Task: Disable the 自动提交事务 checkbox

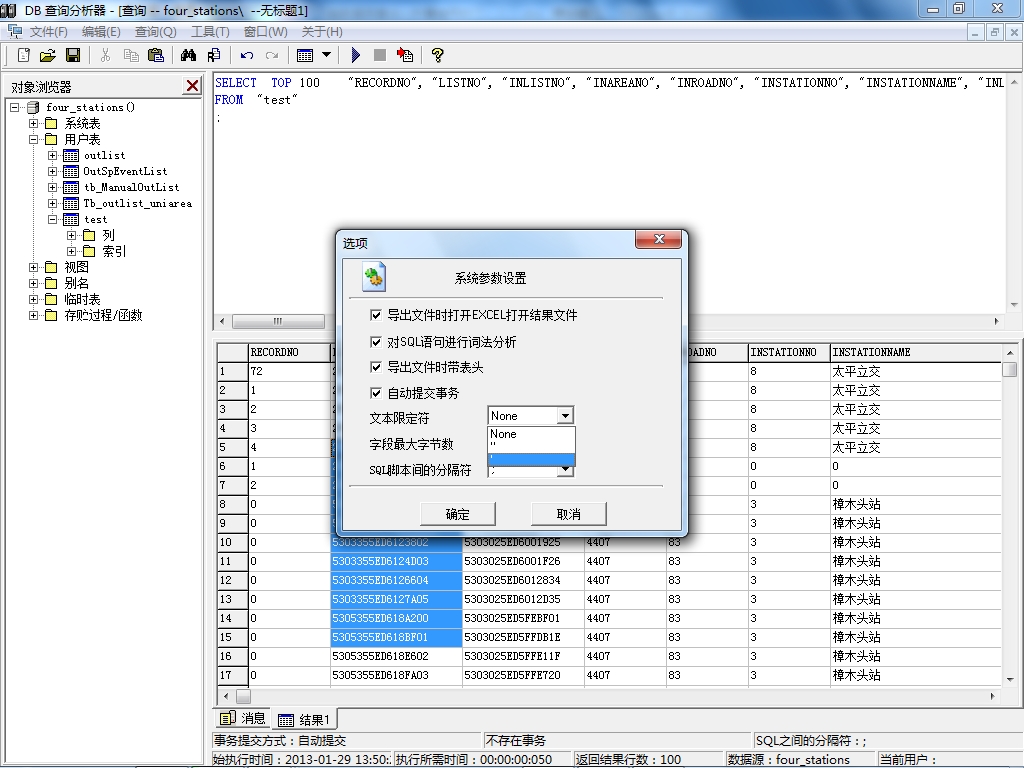Action: (376, 393)
